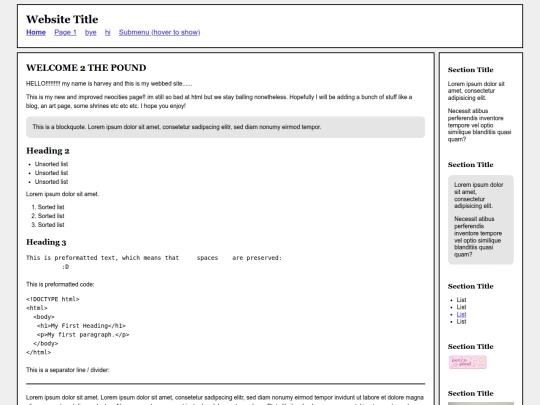540x405 pixels.
Task: Click the last 'Unsorted list' bullet item
Action: tap(51, 182)
